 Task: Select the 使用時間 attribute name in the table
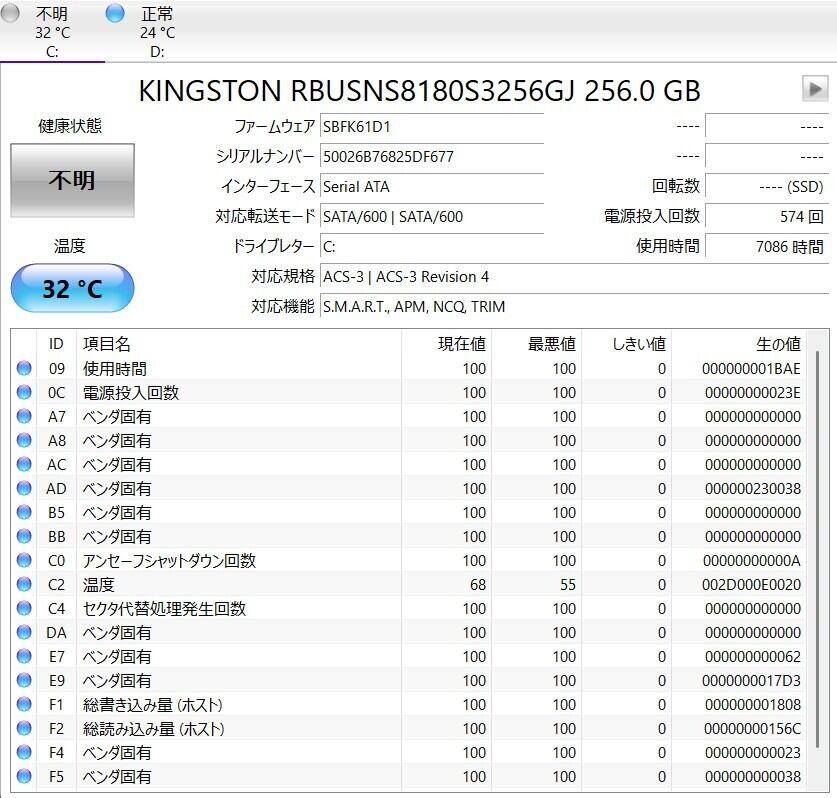[x=115, y=369]
